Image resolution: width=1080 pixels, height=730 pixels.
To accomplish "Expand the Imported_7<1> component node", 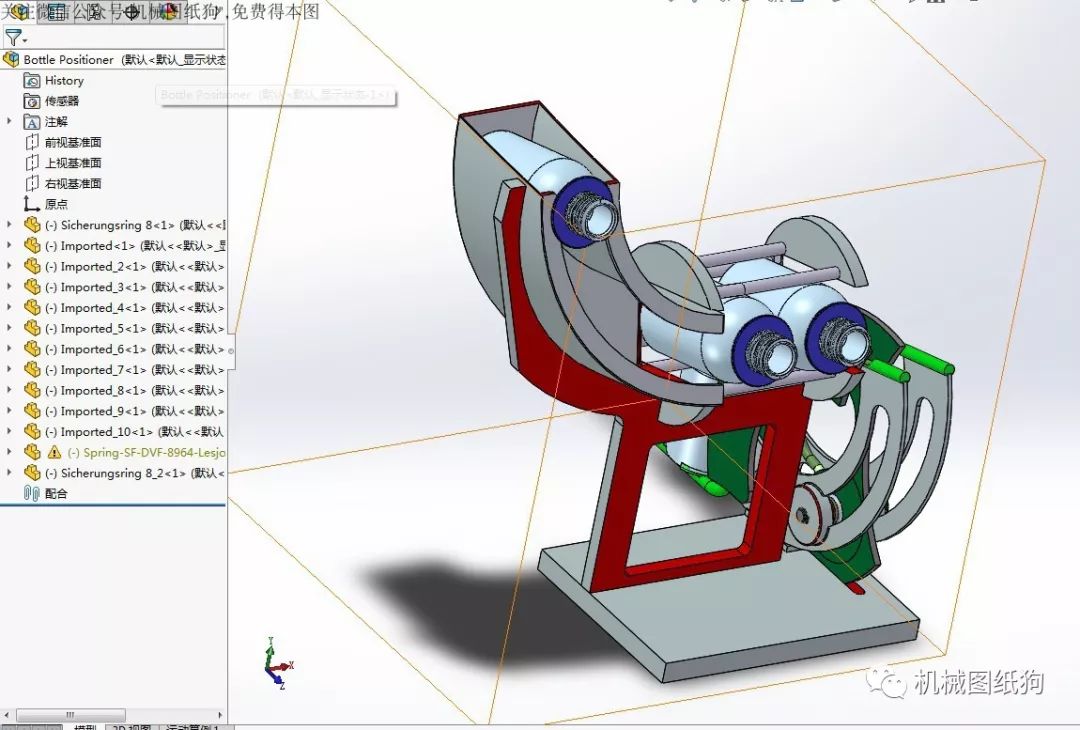I will pyautogui.click(x=9, y=369).
